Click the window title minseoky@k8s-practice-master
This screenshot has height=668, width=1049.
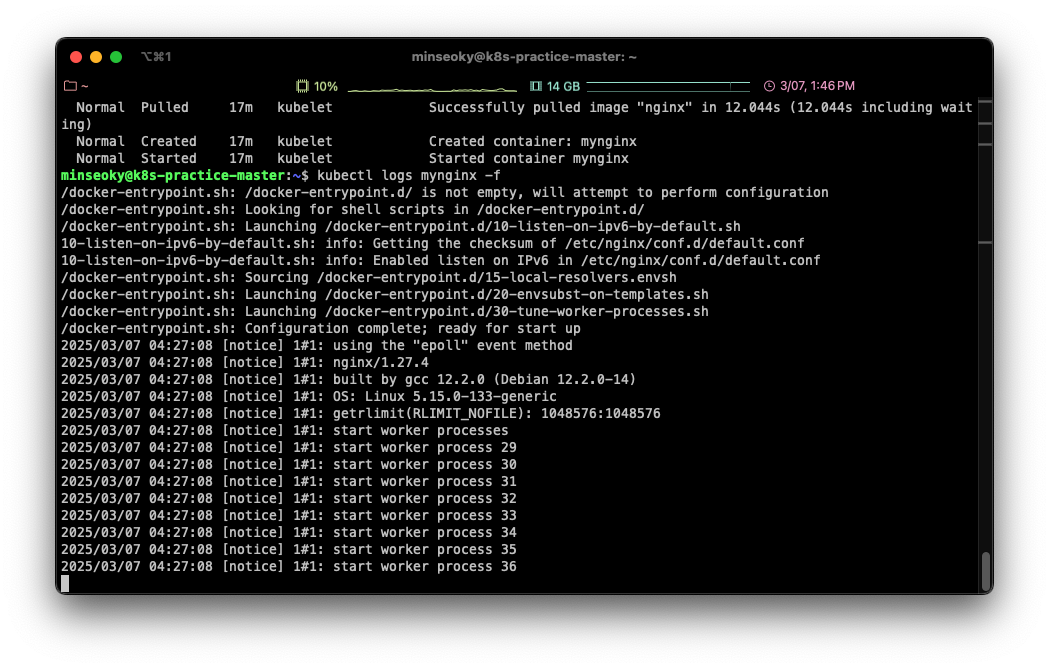524,57
